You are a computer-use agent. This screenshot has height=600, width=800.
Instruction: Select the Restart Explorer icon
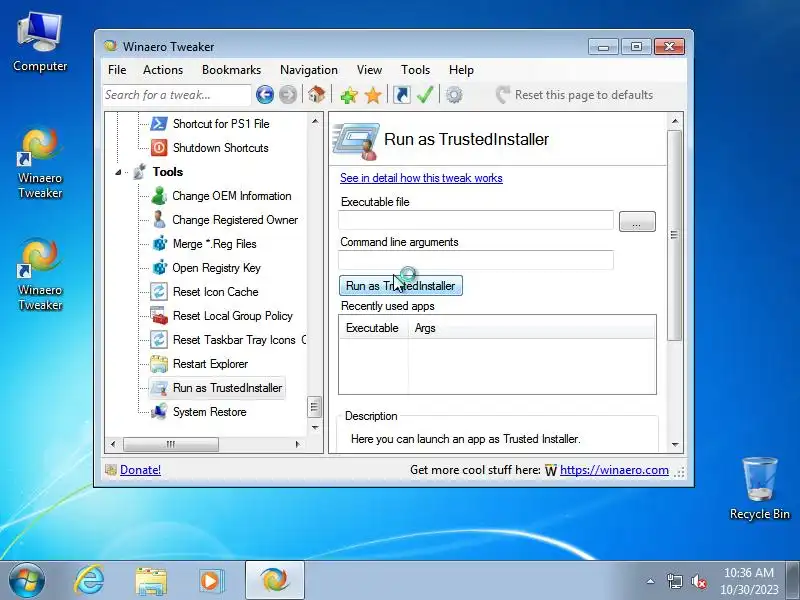click(159, 363)
